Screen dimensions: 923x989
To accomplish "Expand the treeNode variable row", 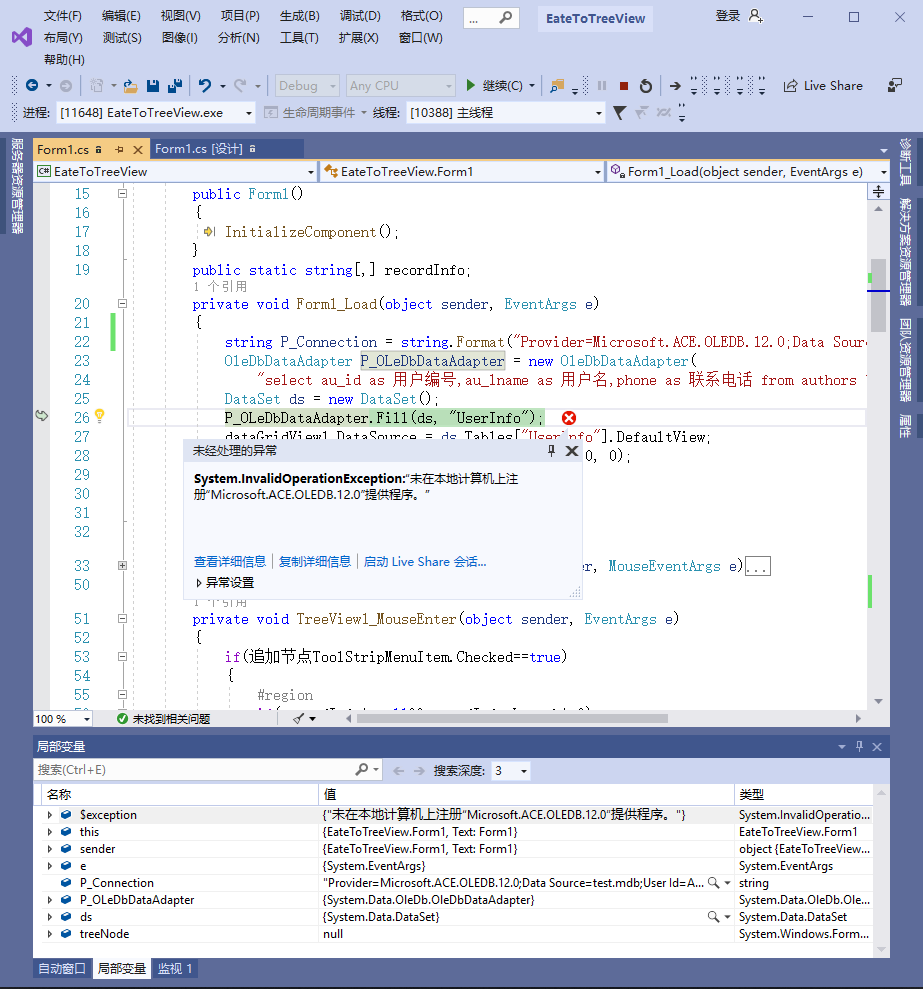I will [x=50, y=934].
